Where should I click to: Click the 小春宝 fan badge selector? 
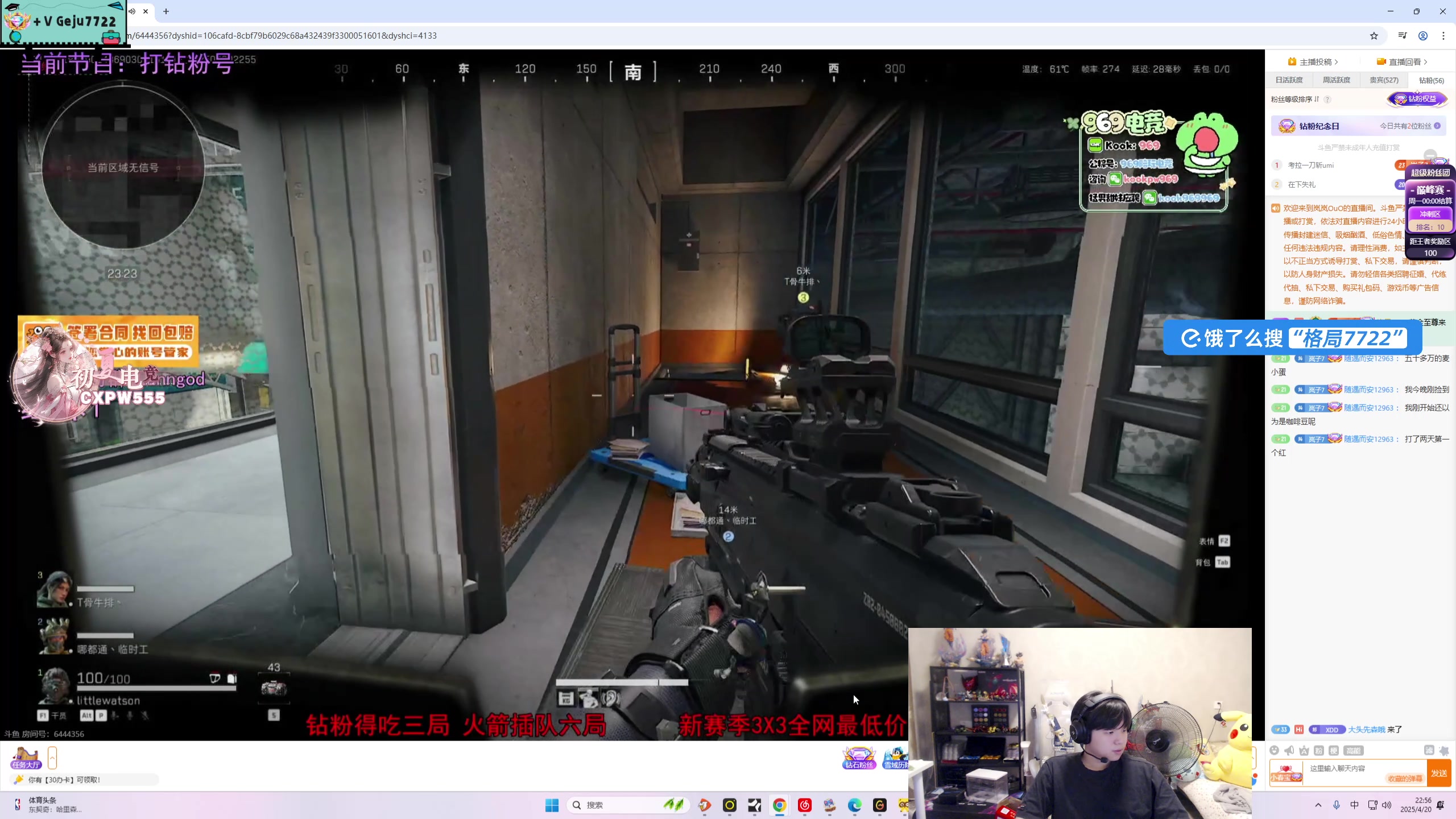pyautogui.click(x=1286, y=773)
